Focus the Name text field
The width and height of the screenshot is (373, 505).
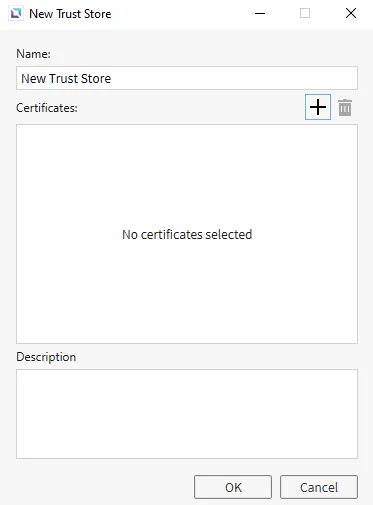[187, 78]
